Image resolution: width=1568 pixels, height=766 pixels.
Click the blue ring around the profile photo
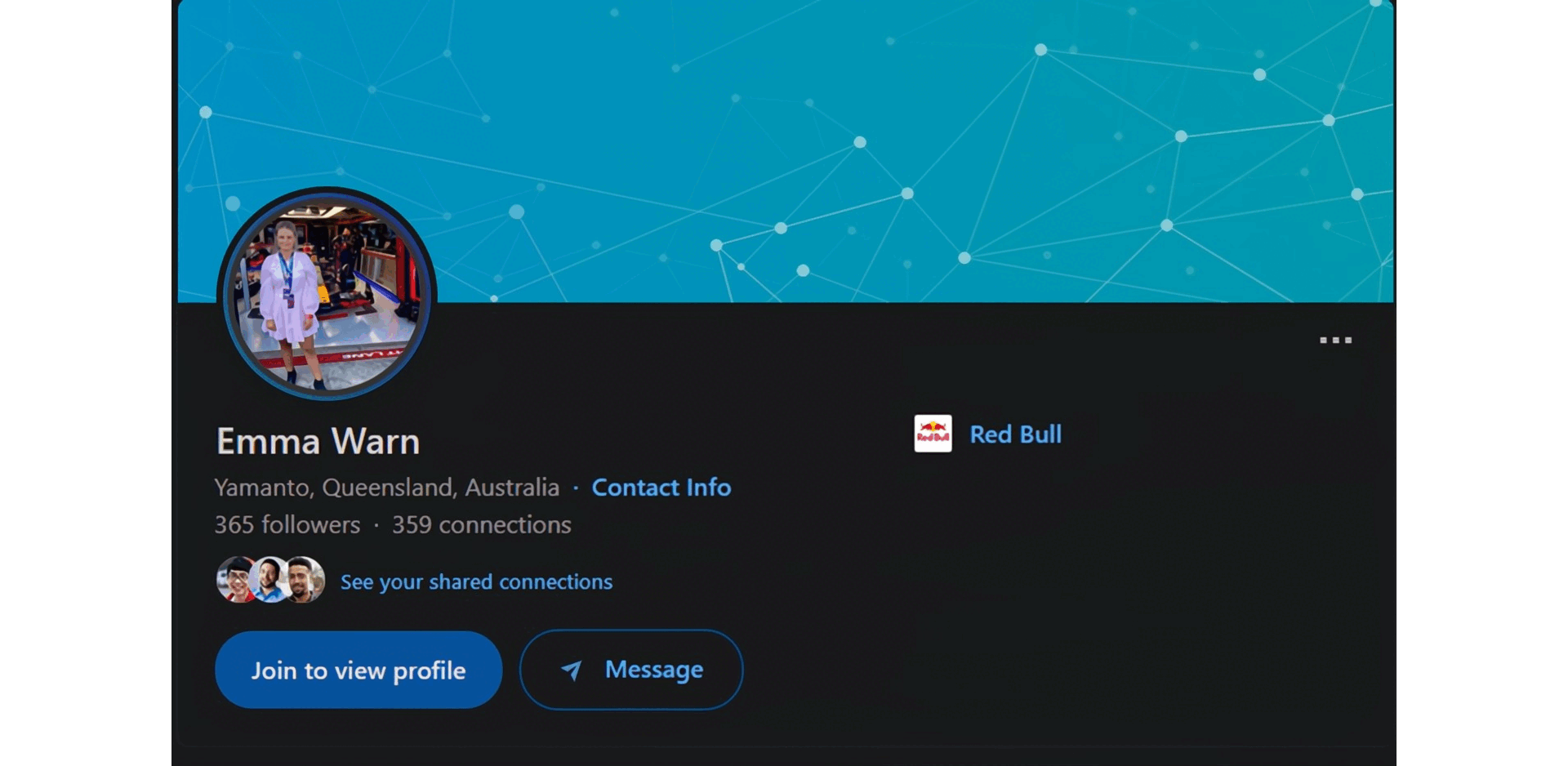327,396
